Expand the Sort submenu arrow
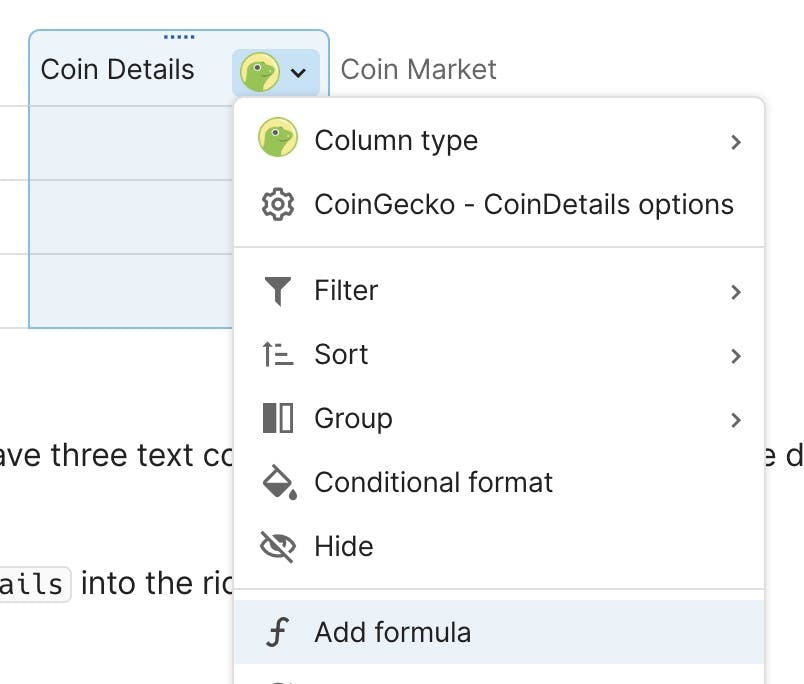This screenshot has height=684, width=804. pyautogui.click(x=736, y=355)
